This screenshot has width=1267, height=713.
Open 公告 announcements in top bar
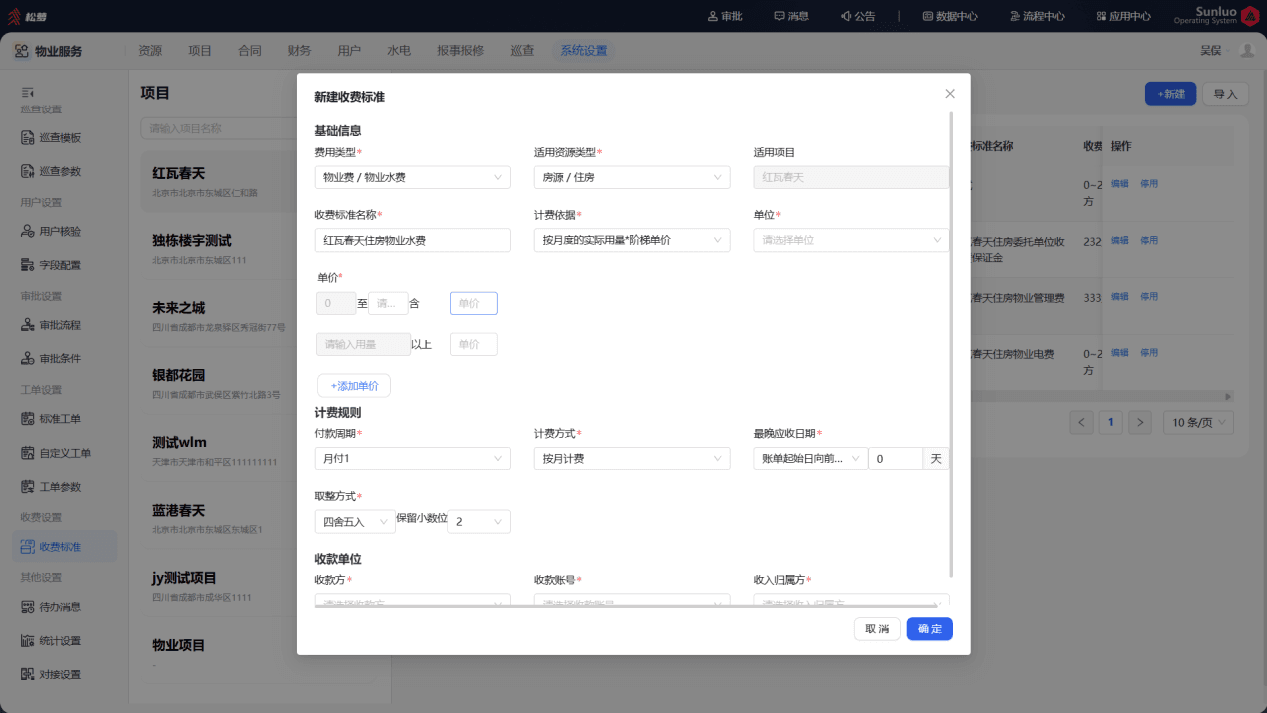coord(857,16)
